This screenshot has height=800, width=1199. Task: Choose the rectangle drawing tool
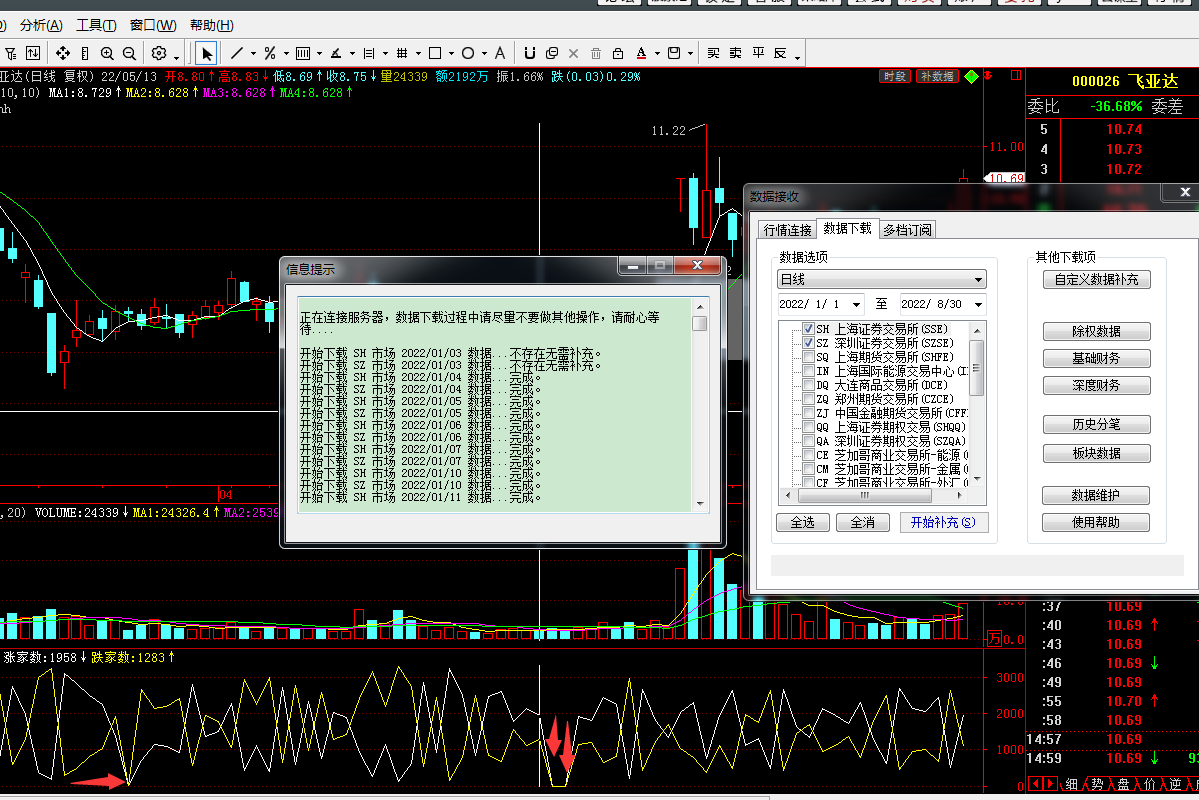pos(435,54)
